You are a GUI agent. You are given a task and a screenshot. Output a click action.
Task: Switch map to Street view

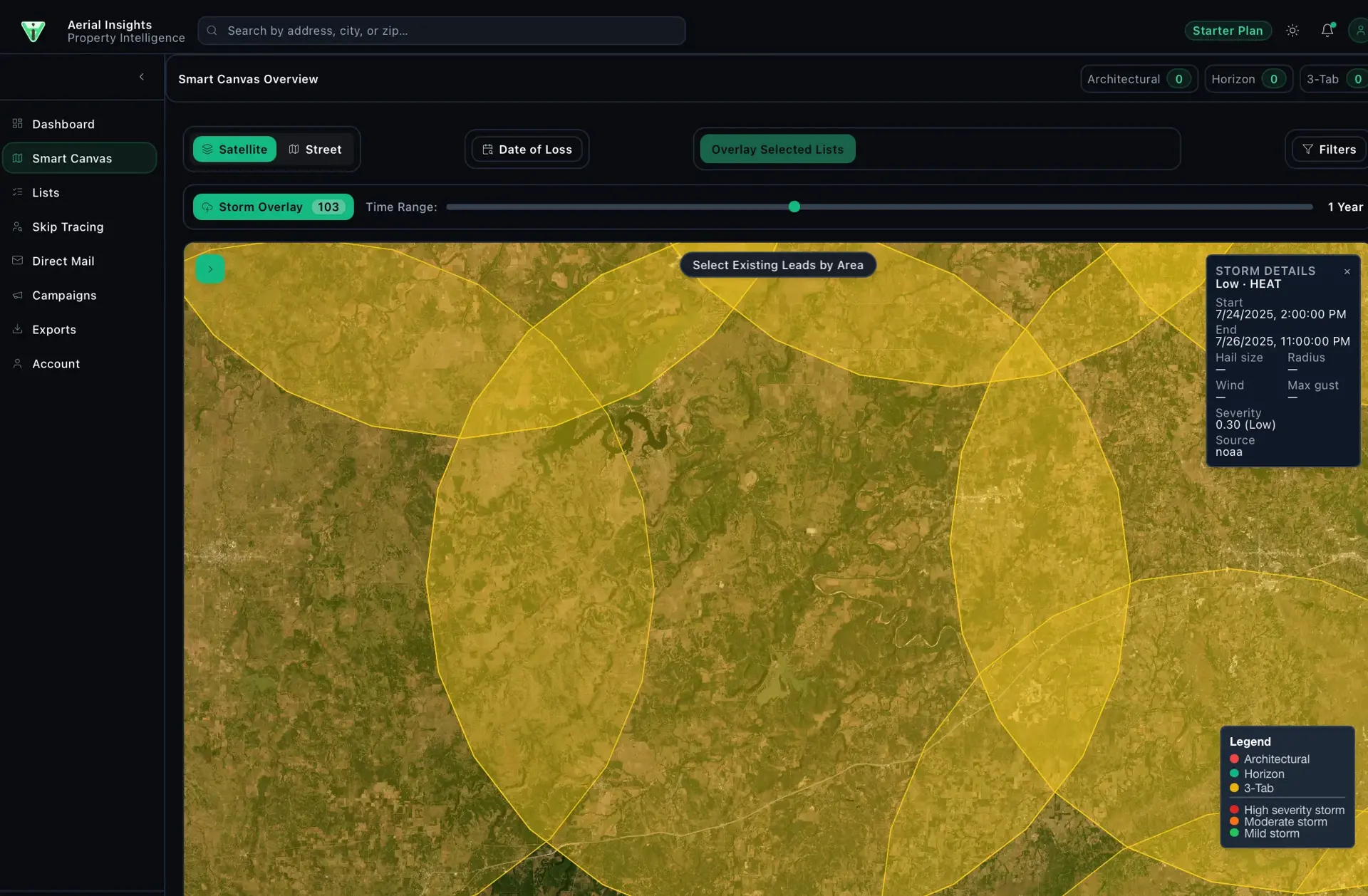(315, 149)
